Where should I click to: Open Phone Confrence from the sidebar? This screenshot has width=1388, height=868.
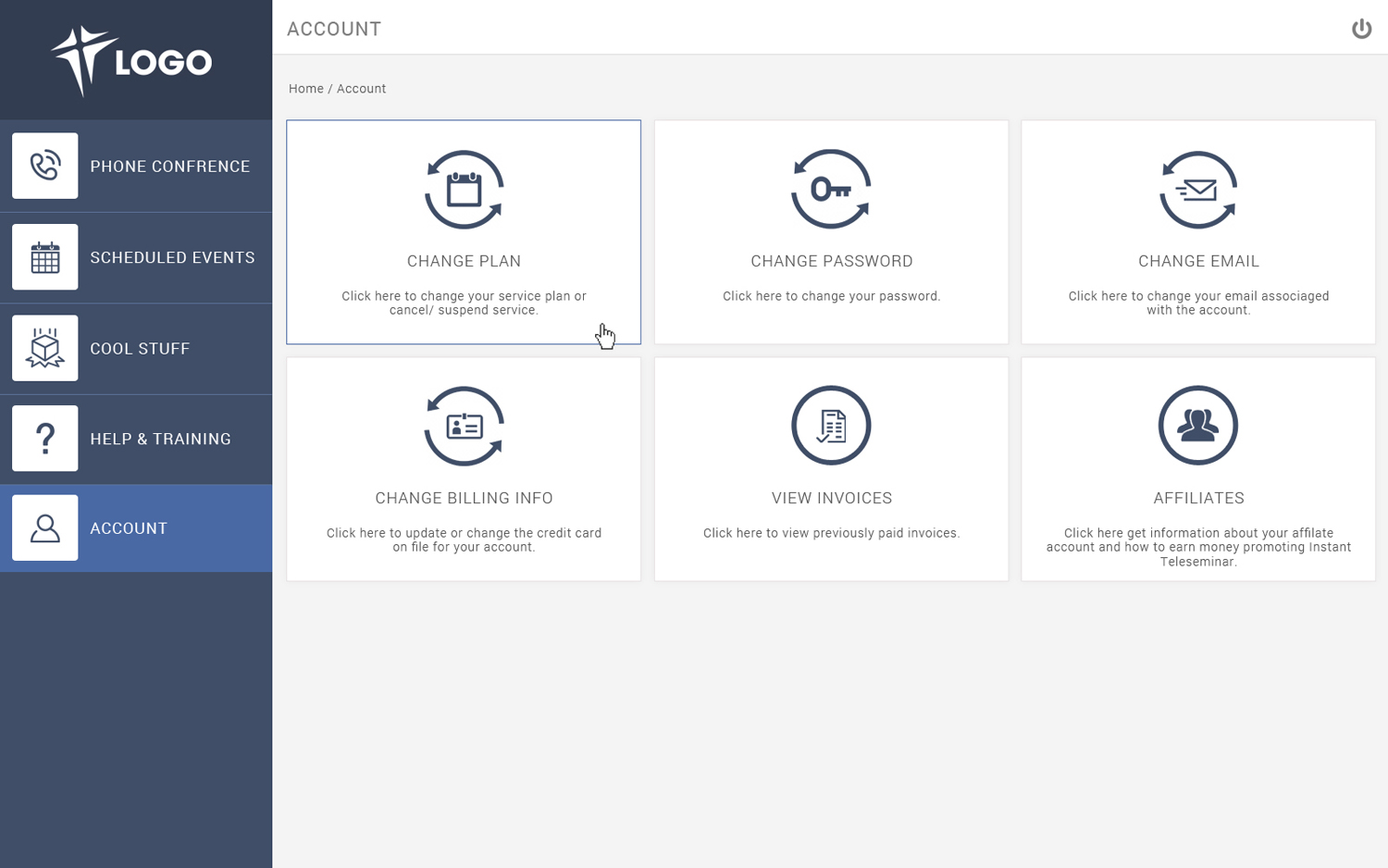tap(169, 167)
